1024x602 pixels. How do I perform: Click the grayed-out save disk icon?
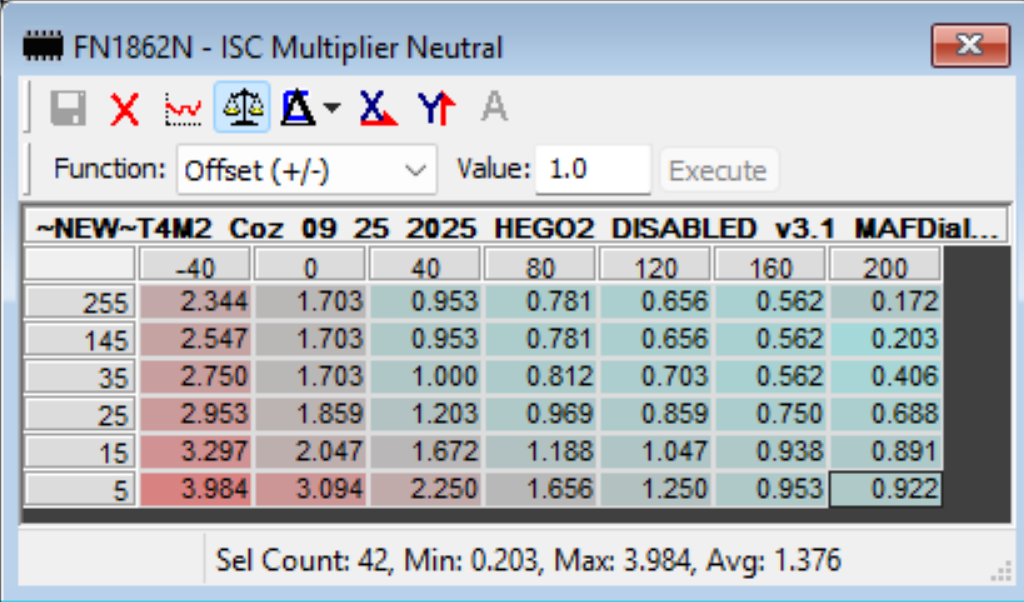68,108
